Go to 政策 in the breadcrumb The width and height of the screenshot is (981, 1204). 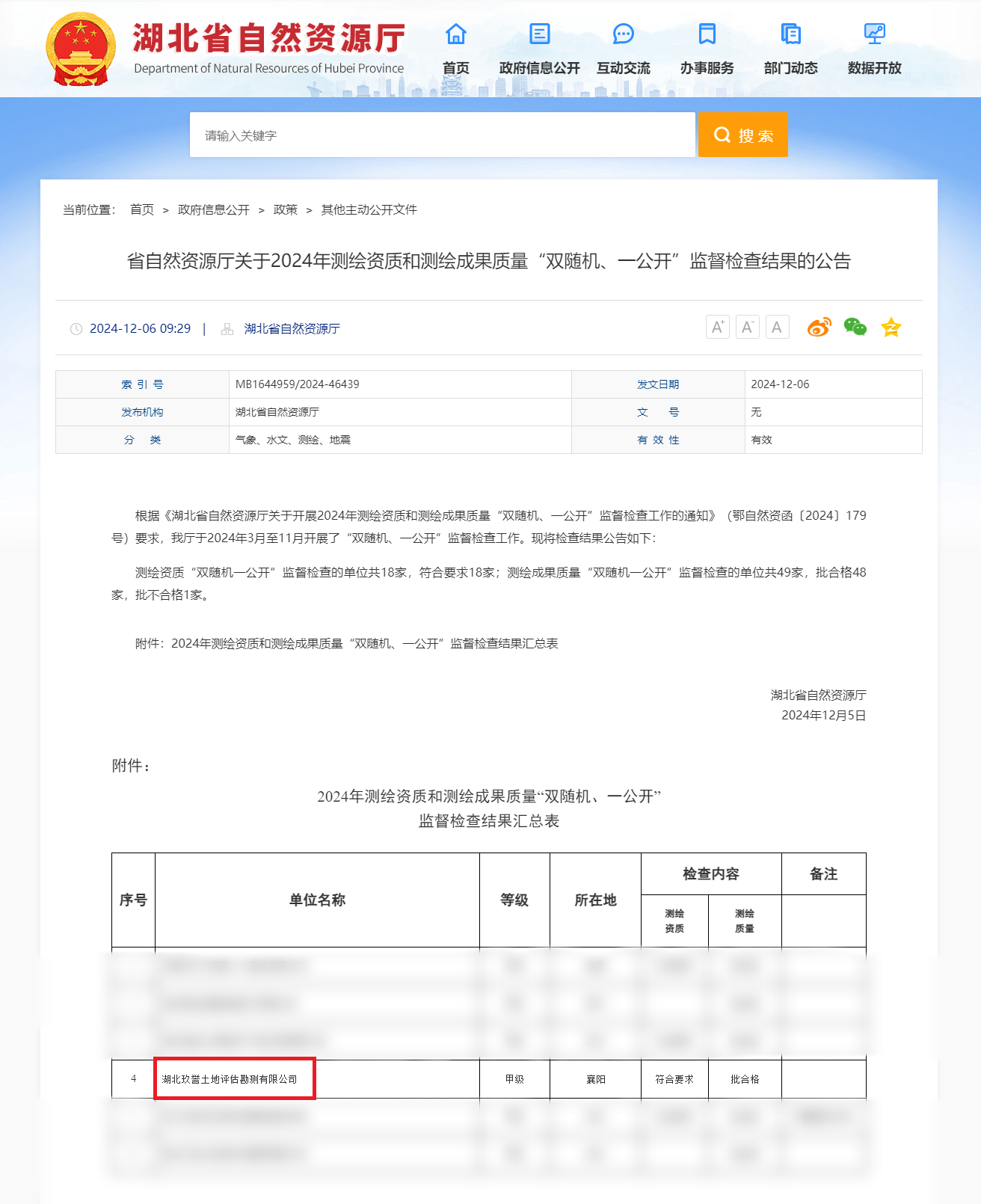tap(286, 210)
